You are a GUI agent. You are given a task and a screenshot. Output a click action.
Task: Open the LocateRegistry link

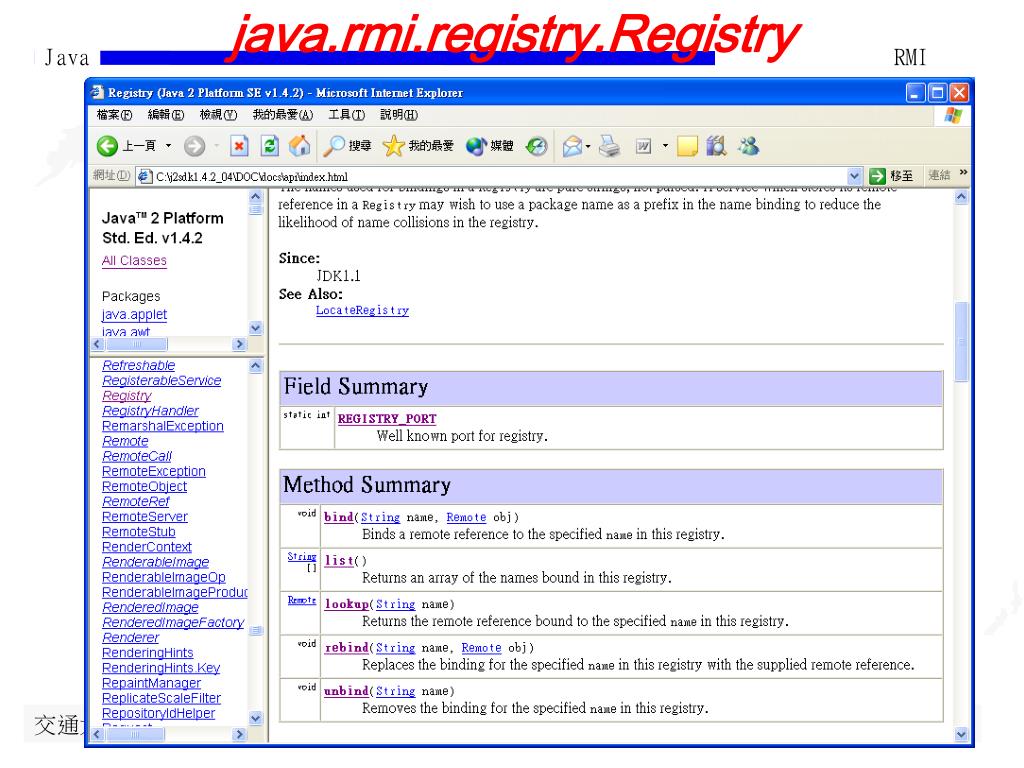tap(362, 310)
